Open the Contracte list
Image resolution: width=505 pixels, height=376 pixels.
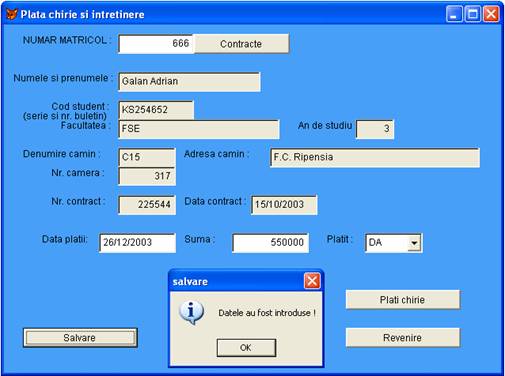[241, 44]
